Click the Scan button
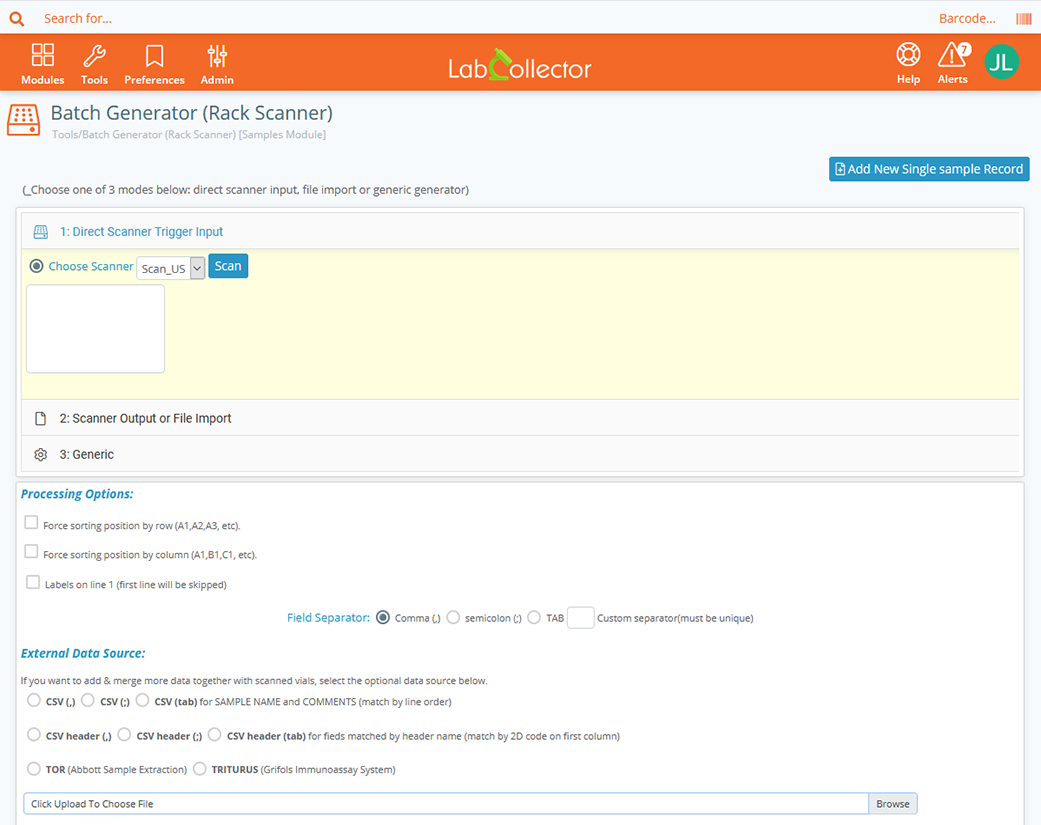The image size is (1041, 825). pyautogui.click(x=228, y=266)
